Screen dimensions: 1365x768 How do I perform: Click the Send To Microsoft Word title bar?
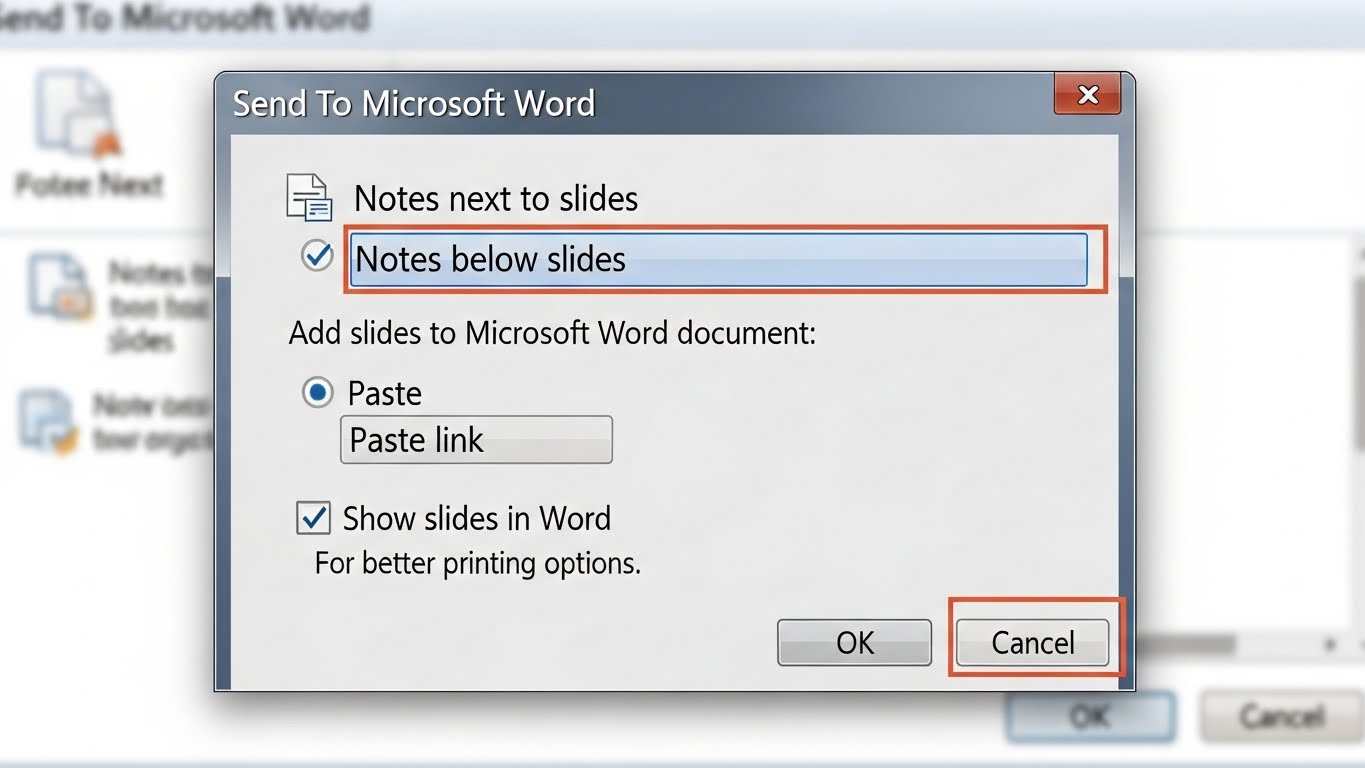coord(600,103)
